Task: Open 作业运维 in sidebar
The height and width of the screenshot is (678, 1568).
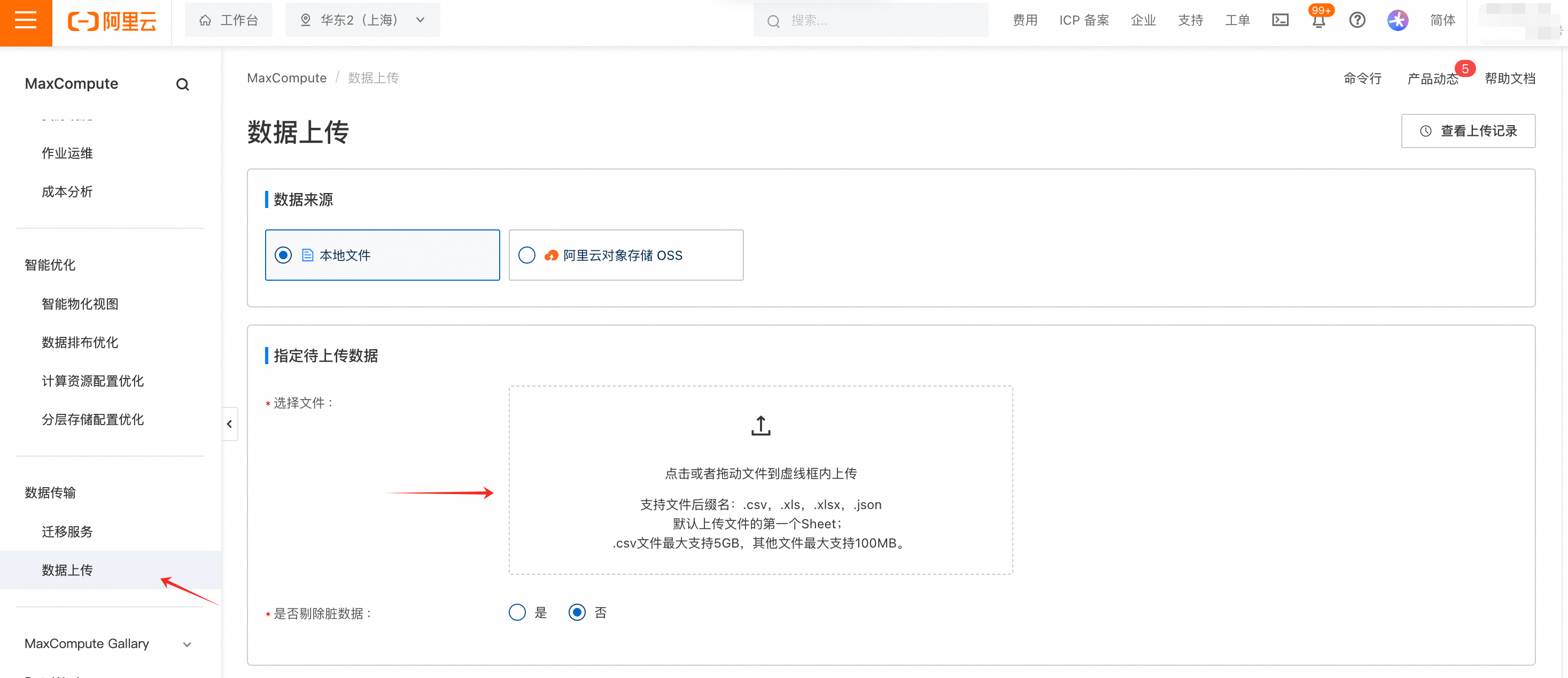Action: click(x=67, y=153)
